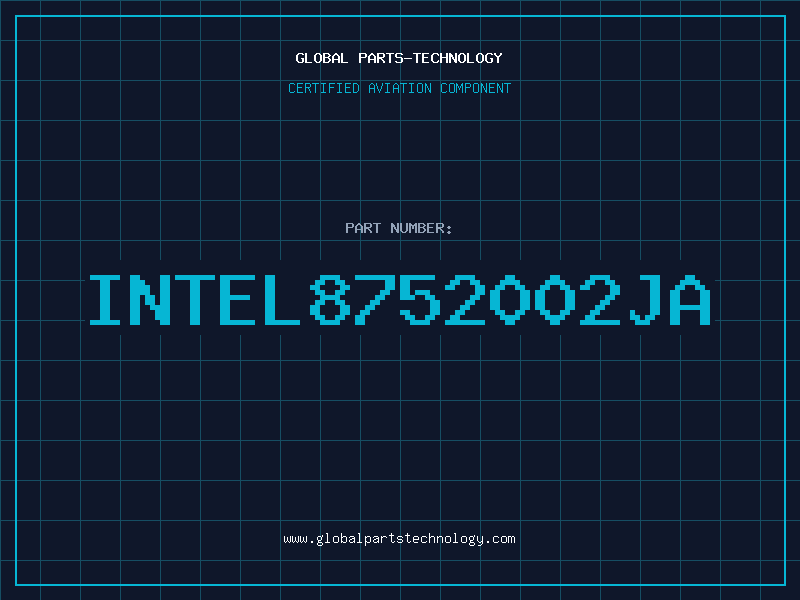800x600 pixels.
Task: Click the digit 8 in the part number
Action: click(x=330, y=300)
